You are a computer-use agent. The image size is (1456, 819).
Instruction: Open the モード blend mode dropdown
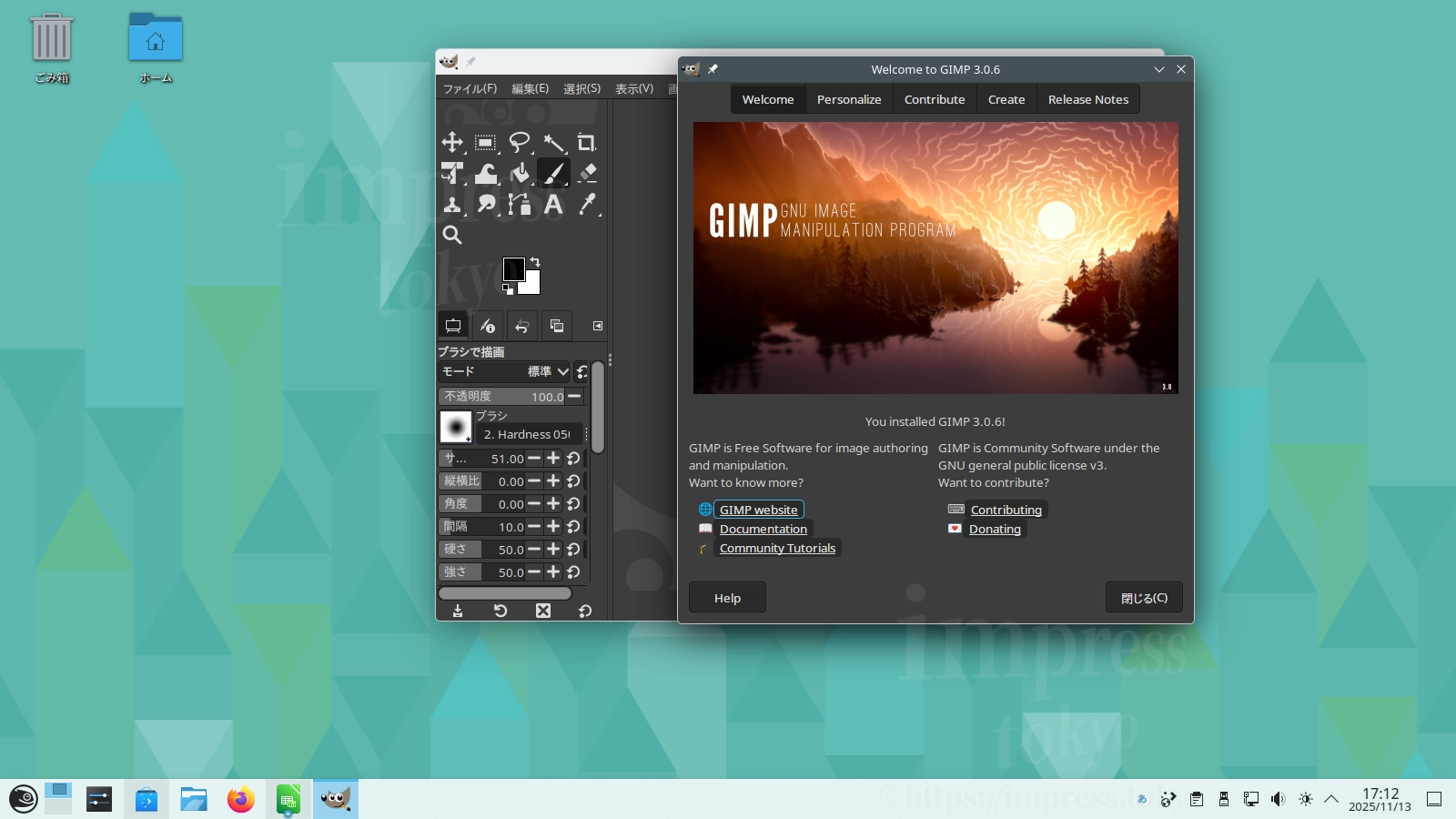505,371
